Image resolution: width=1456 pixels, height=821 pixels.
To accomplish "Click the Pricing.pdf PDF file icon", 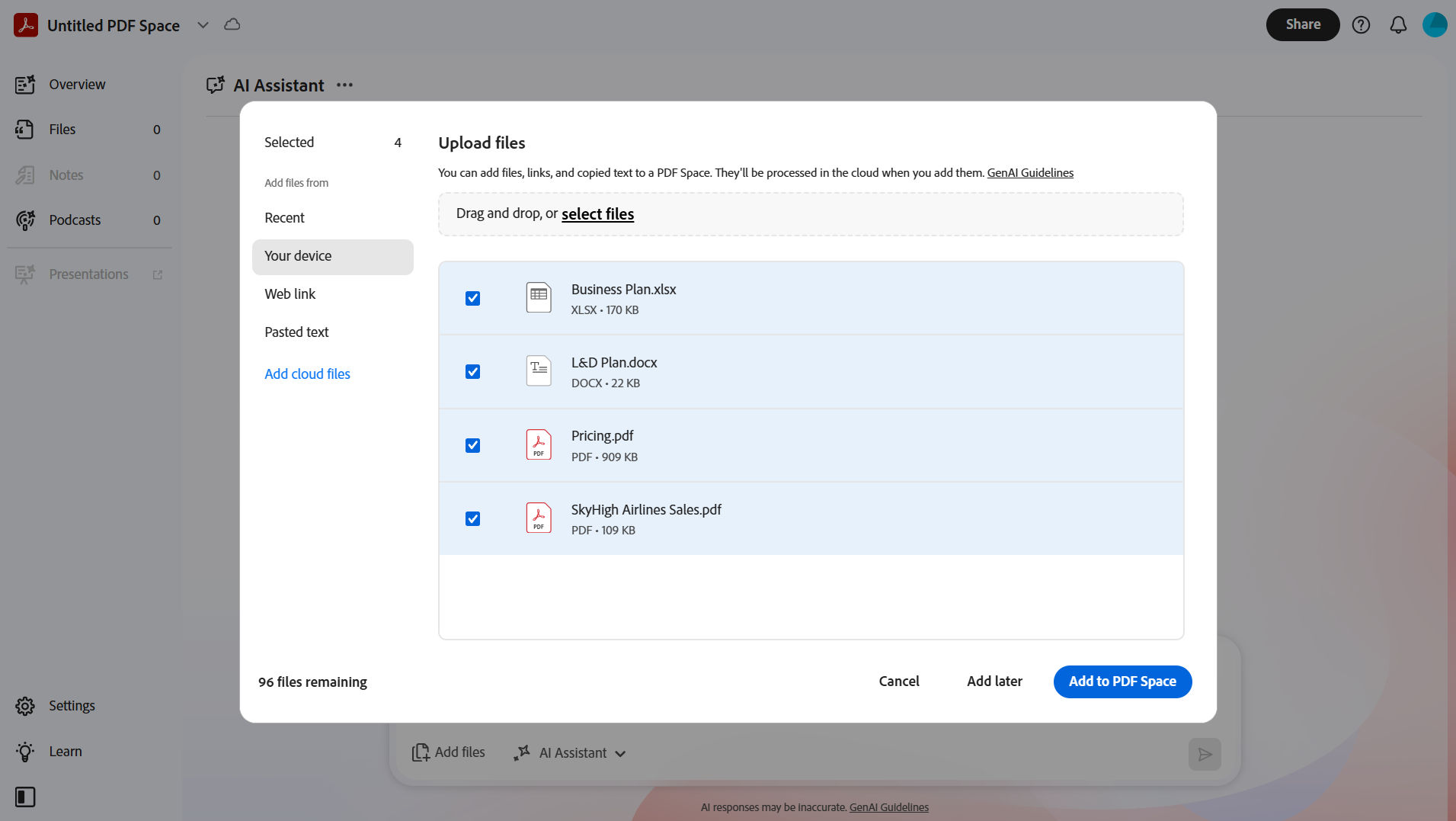I will coord(539,444).
